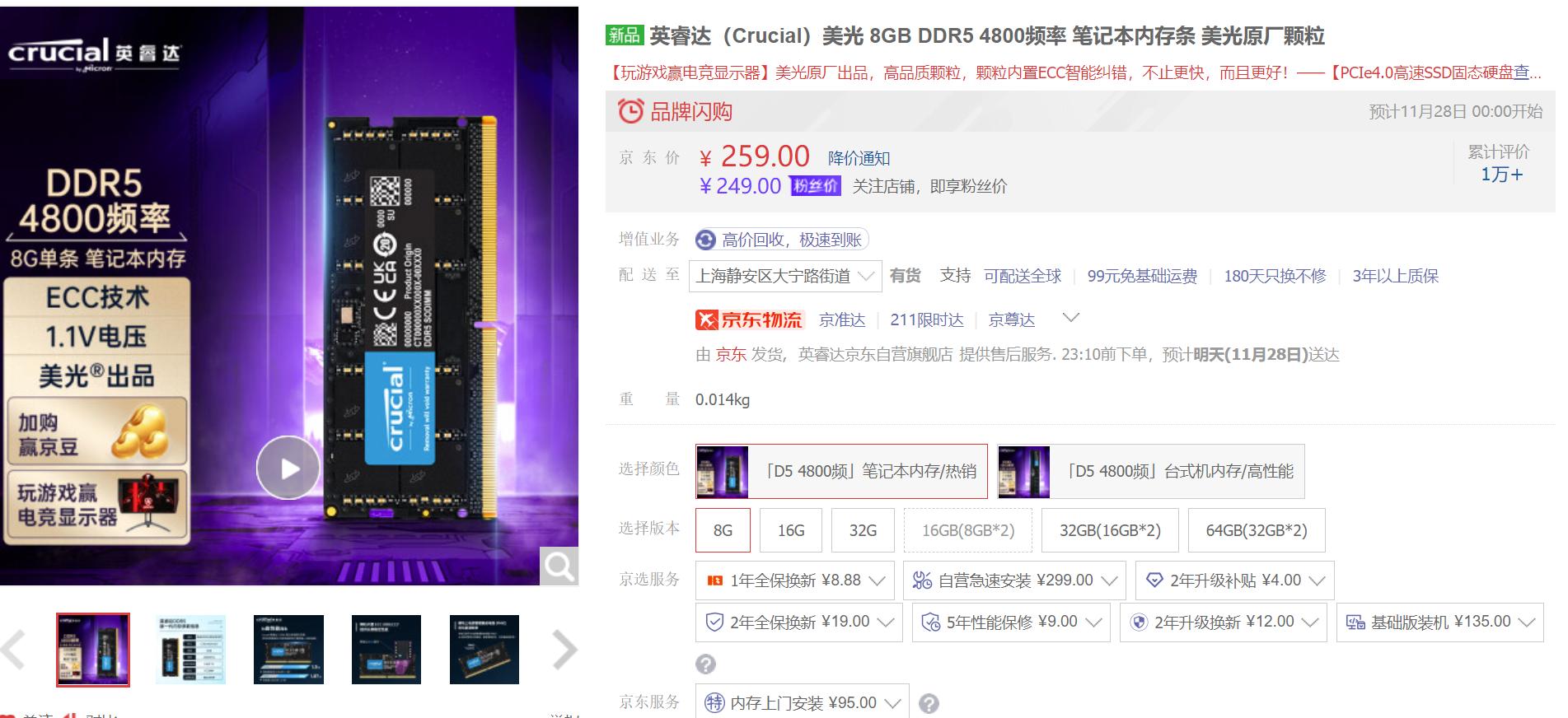Click 京尊达 delivery option
Image resolution: width=1568 pixels, height=718 pixels.
point(1012,319)
